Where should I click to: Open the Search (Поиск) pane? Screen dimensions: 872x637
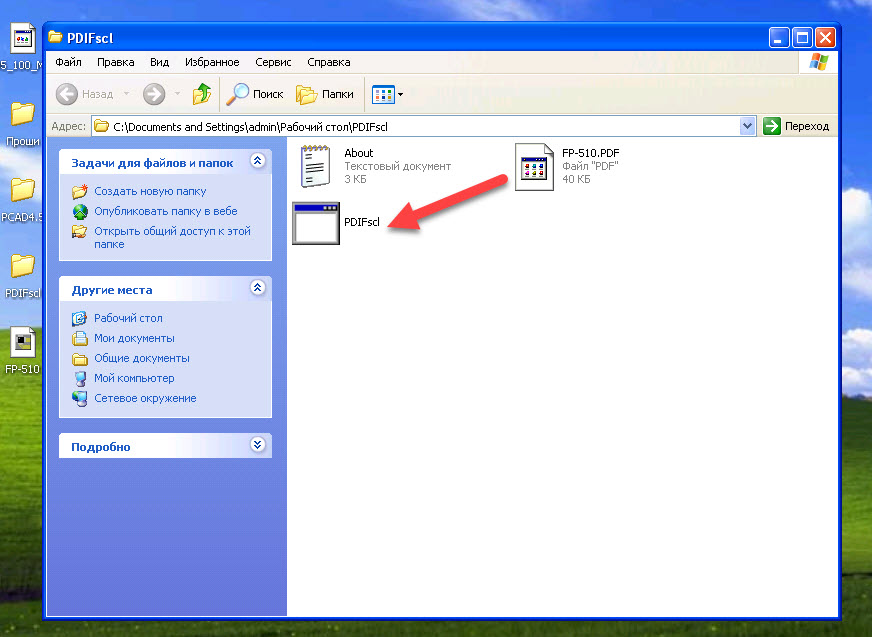[255, 94]
